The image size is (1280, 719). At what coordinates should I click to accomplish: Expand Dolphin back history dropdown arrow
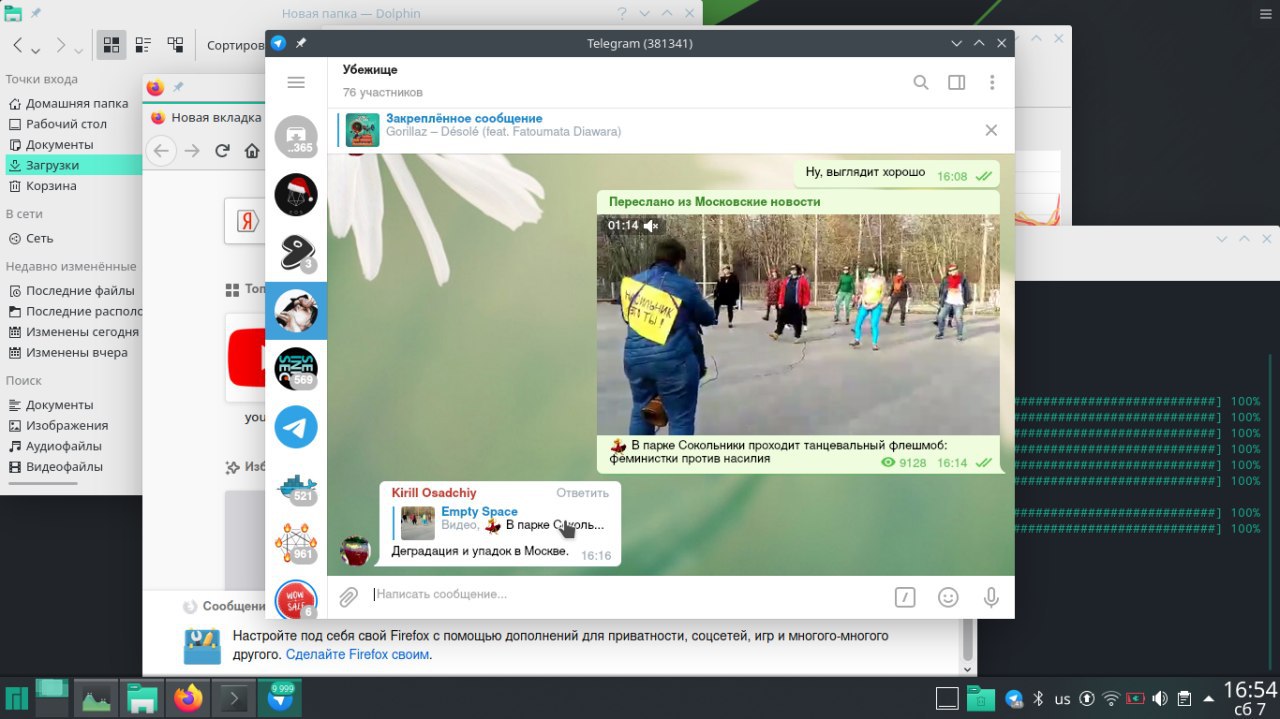[x=36, y=49]
